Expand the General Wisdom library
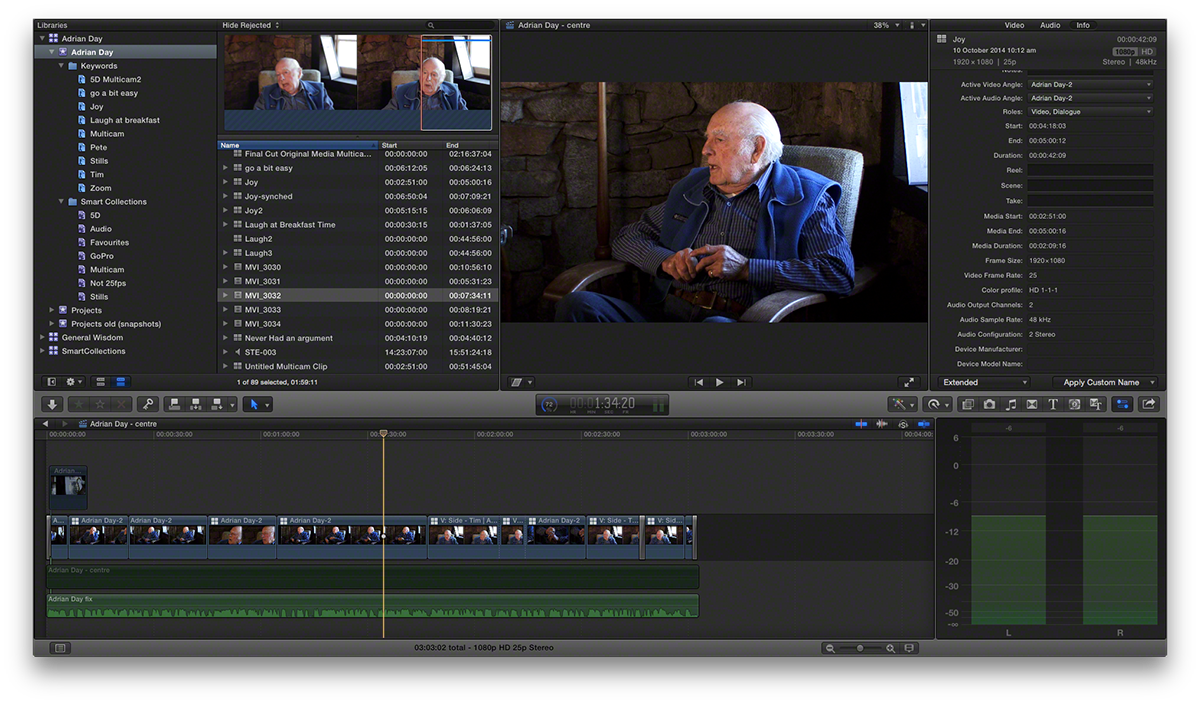The height and width of the screenshot is (704, 1200). (42, 338)
